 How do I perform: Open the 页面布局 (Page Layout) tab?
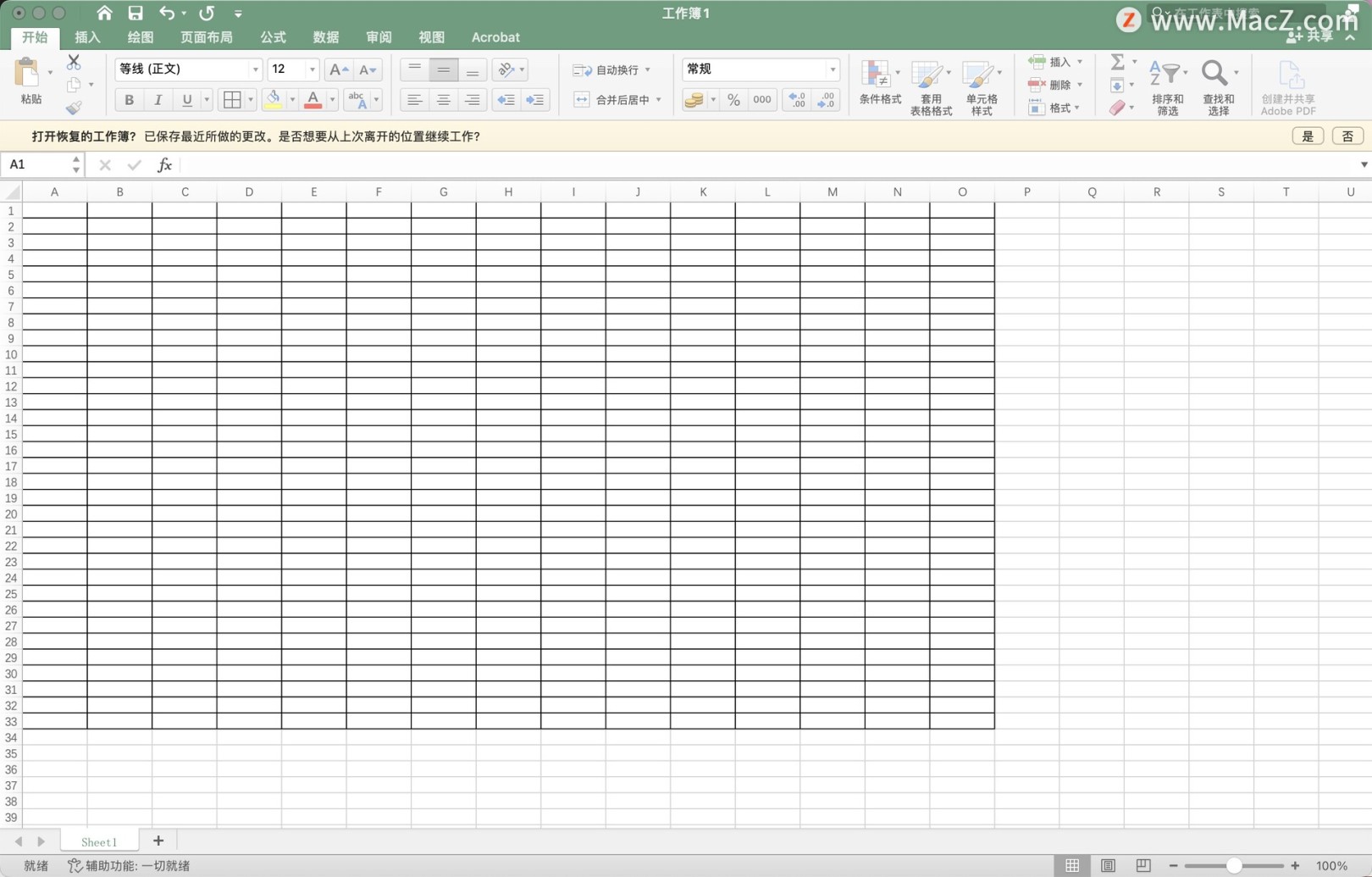tap(206, 37)
